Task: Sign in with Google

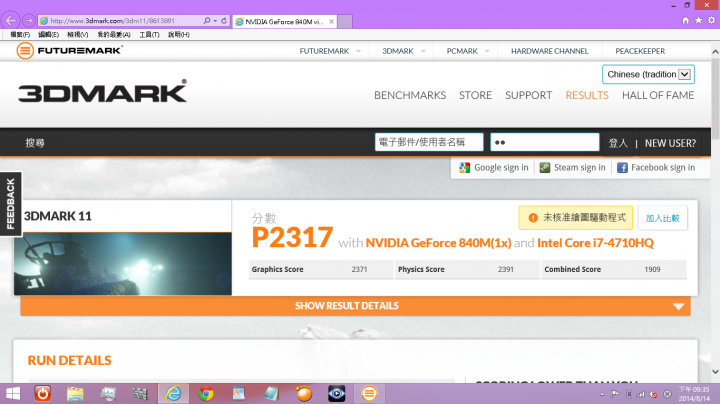Action: [x=494, y=168]
